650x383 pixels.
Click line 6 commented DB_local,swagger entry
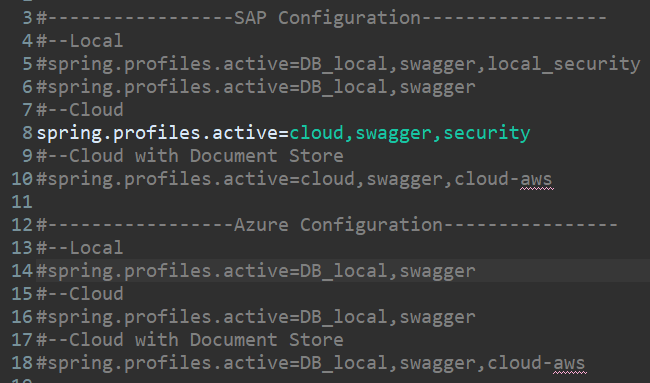(x=256, y=87)
